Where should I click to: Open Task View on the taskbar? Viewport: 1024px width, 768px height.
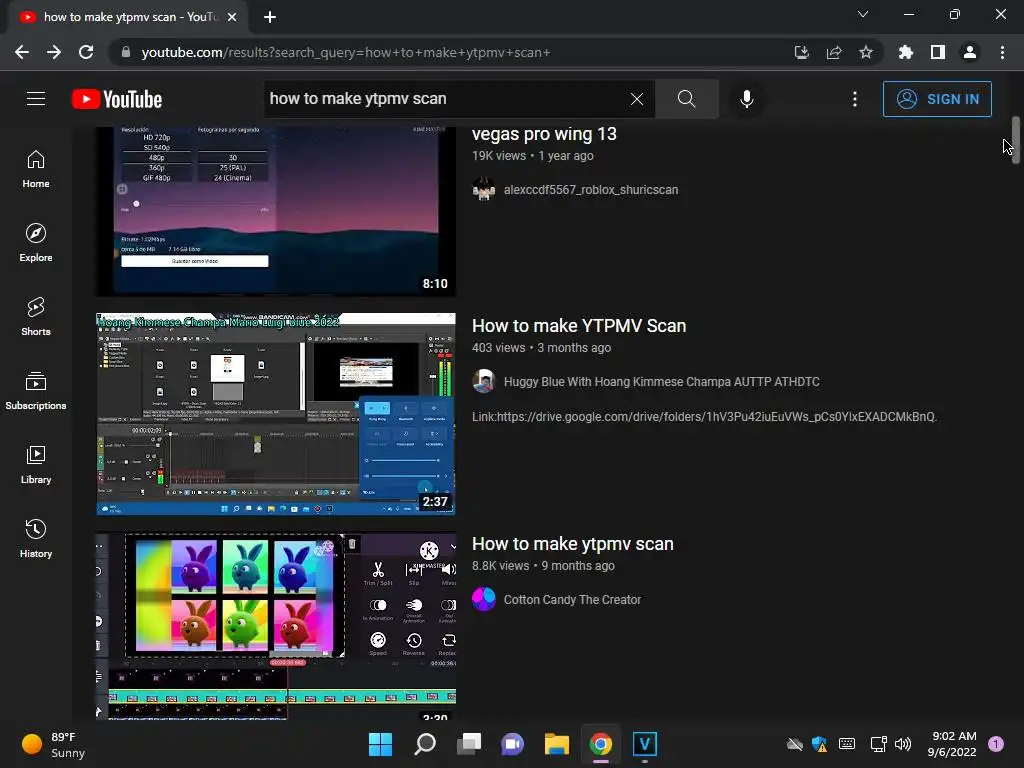coord(468,744)
